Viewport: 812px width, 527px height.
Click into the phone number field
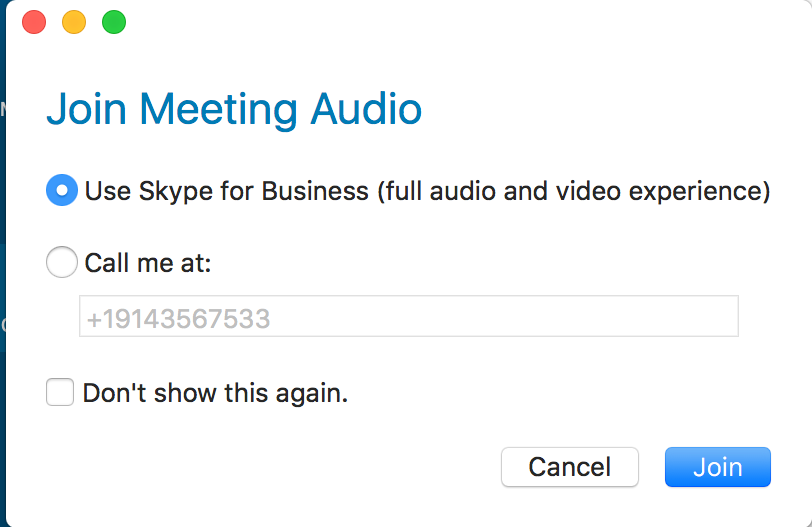pos(408,317)
